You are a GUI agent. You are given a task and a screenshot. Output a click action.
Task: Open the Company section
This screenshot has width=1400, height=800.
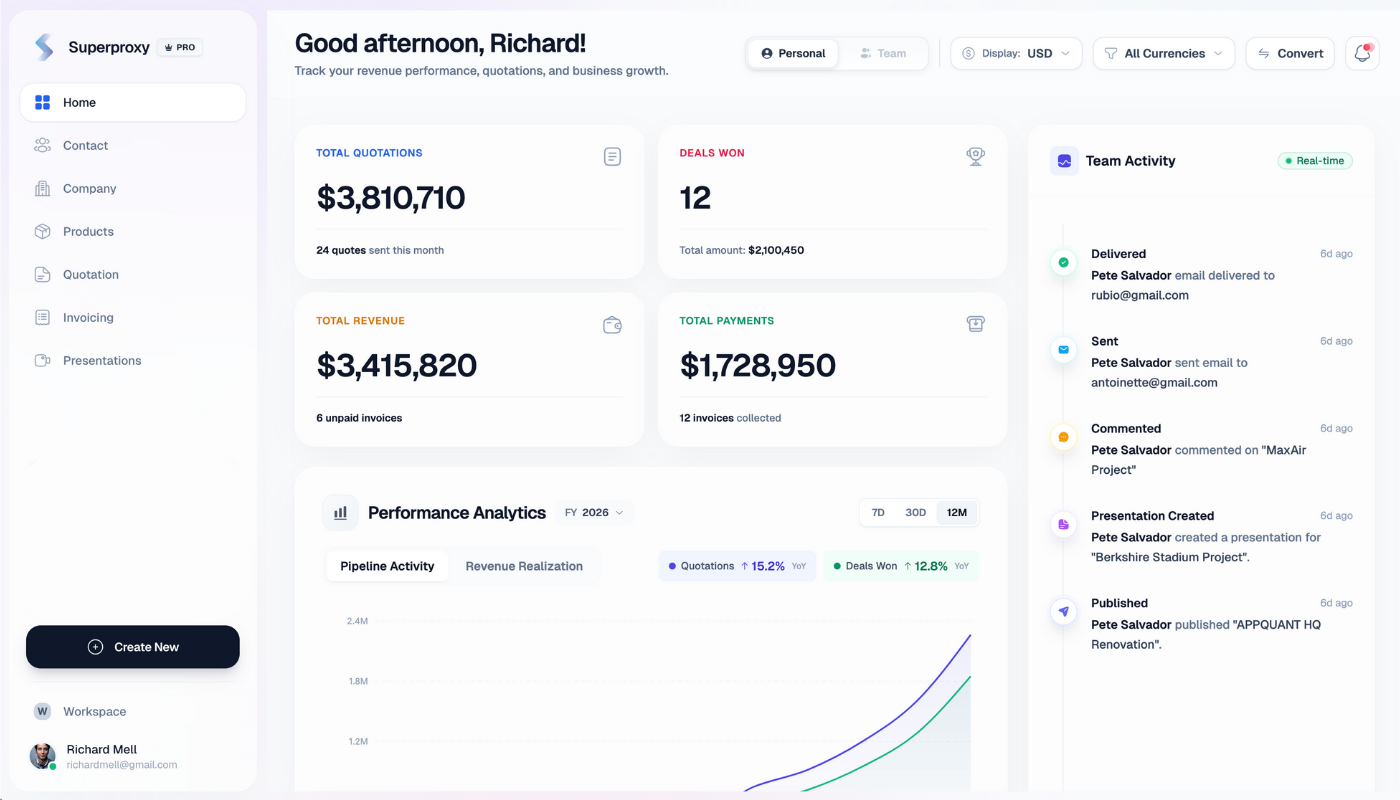133,188
